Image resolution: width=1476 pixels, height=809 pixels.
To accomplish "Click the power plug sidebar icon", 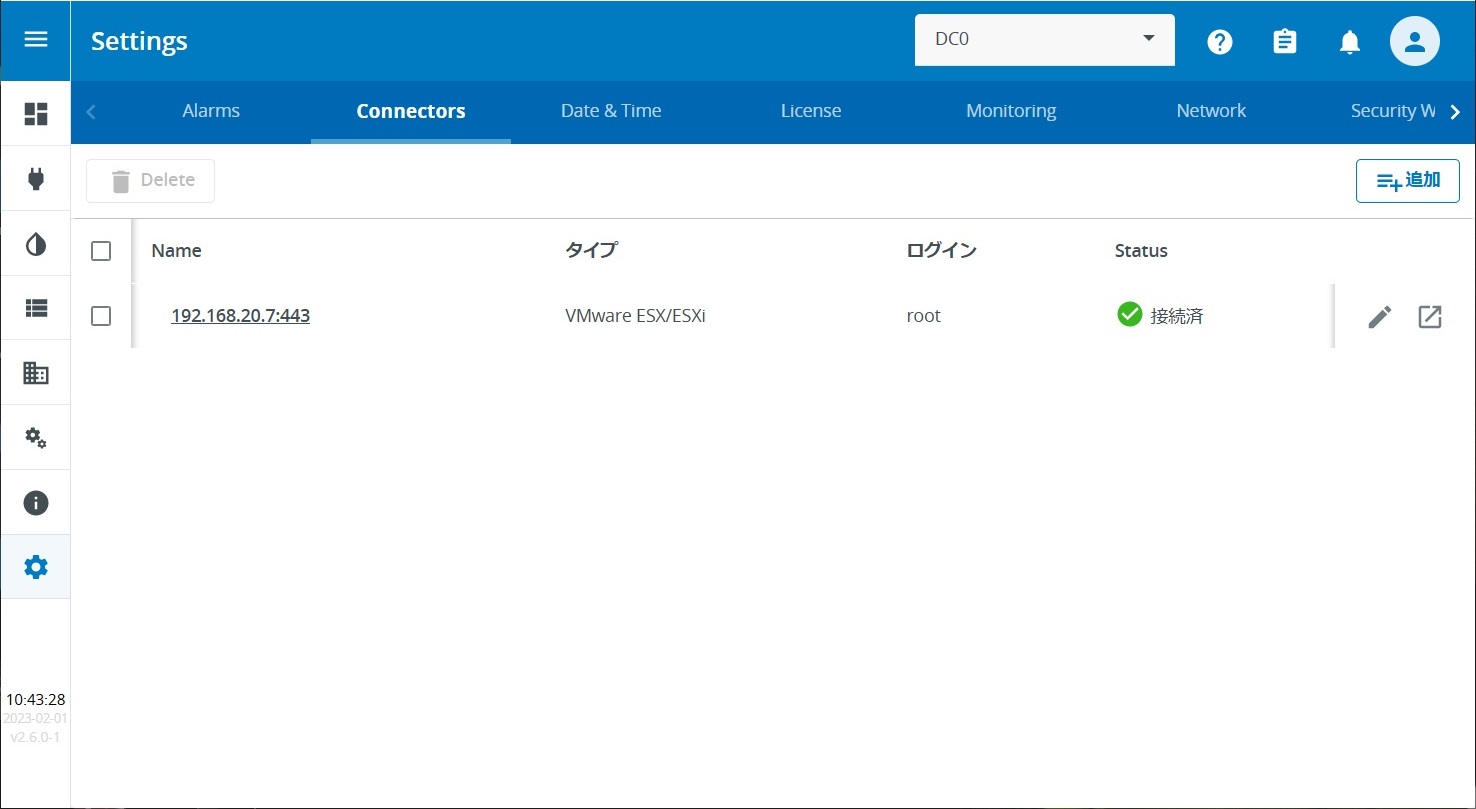I will tap(36, 179).
